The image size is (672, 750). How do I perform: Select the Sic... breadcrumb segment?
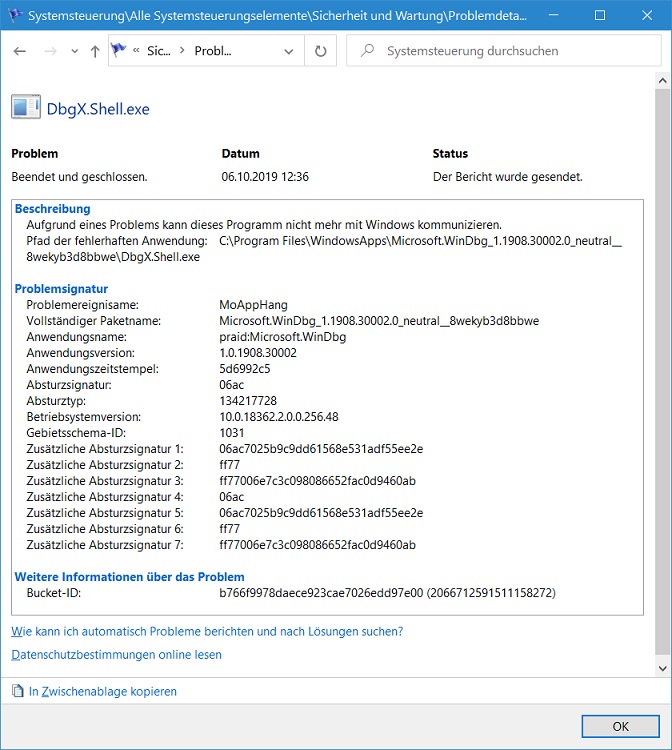click(x=158, y=51)
